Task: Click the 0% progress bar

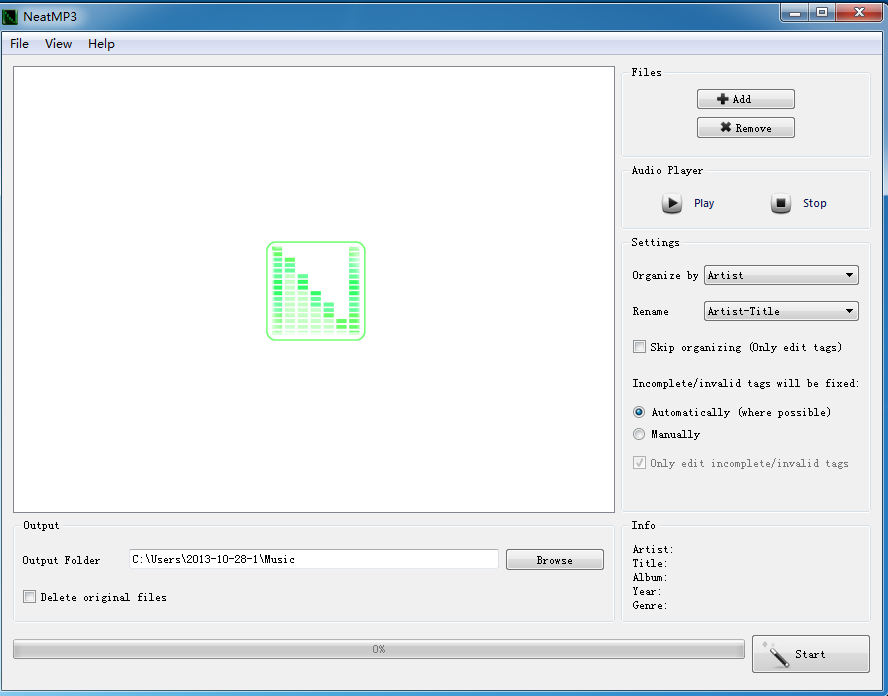Action: (x=379, y=649)
